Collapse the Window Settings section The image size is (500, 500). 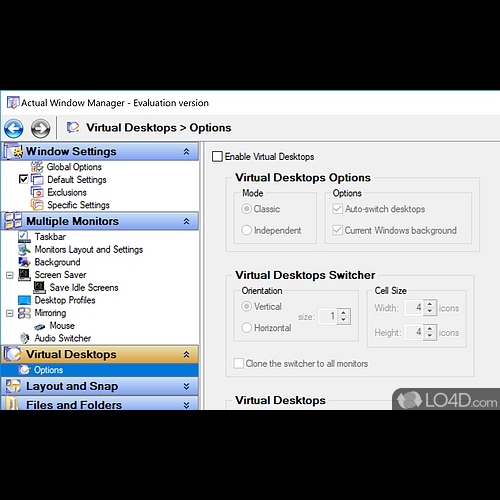[186, 152]
